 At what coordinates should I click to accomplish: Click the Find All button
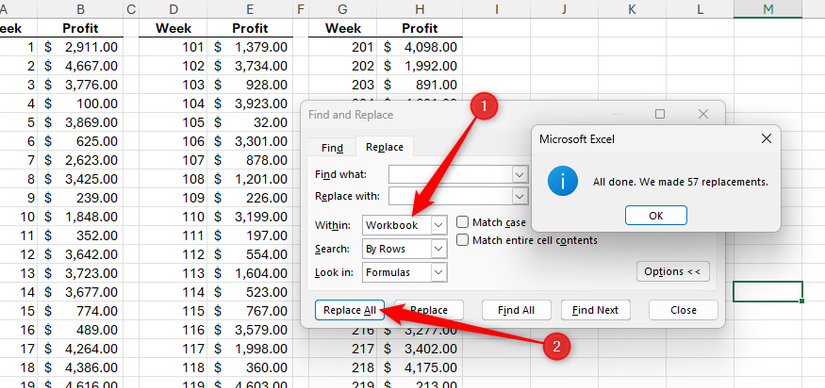tap(516, 310)
